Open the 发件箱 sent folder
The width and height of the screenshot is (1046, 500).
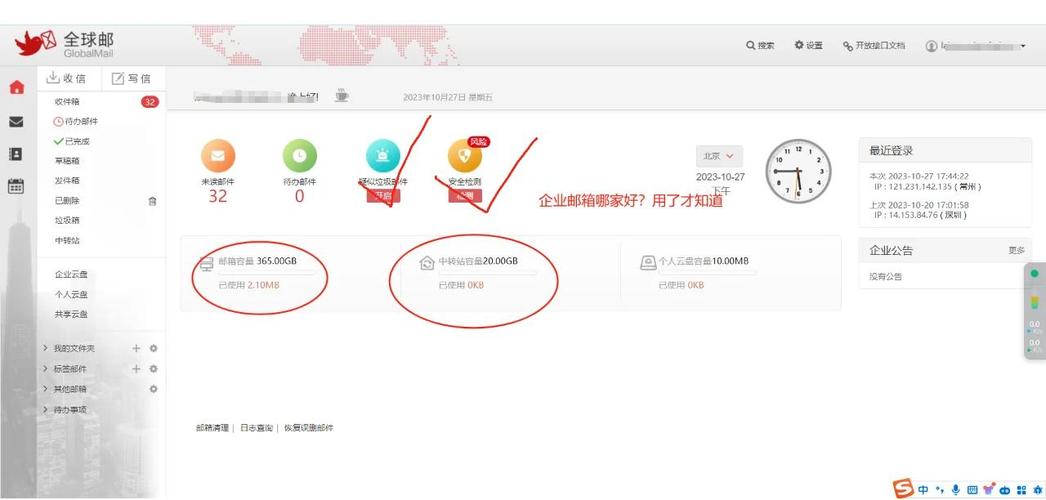[67, 181]
